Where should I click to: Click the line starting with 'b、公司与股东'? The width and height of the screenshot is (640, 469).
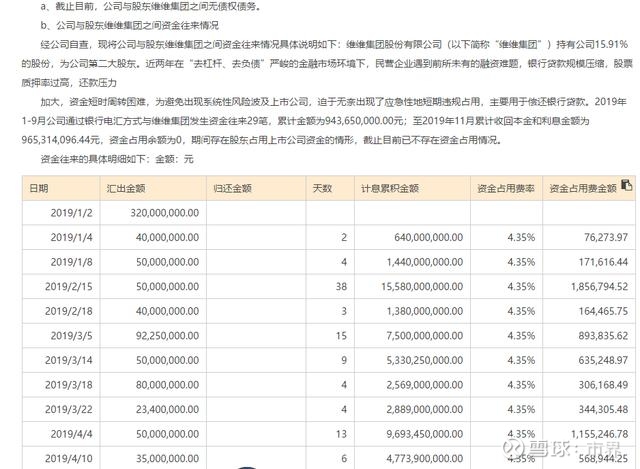[129, 25]
